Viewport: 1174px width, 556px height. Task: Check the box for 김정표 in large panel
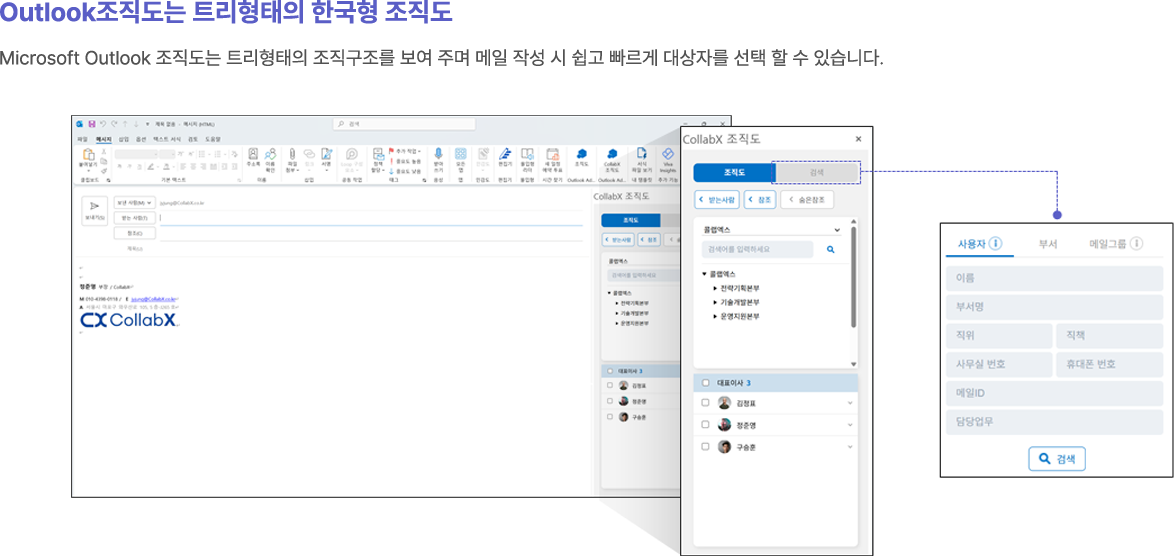[705, 403]
